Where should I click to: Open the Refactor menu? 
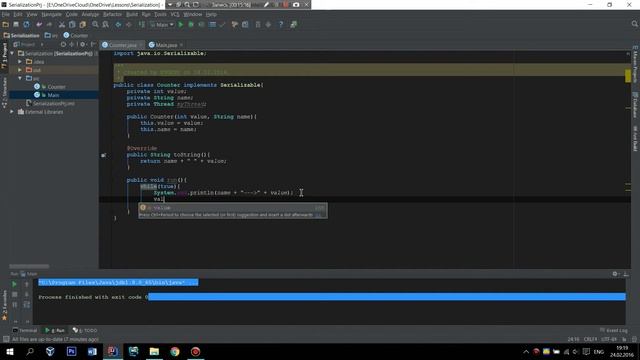(112, 14)
